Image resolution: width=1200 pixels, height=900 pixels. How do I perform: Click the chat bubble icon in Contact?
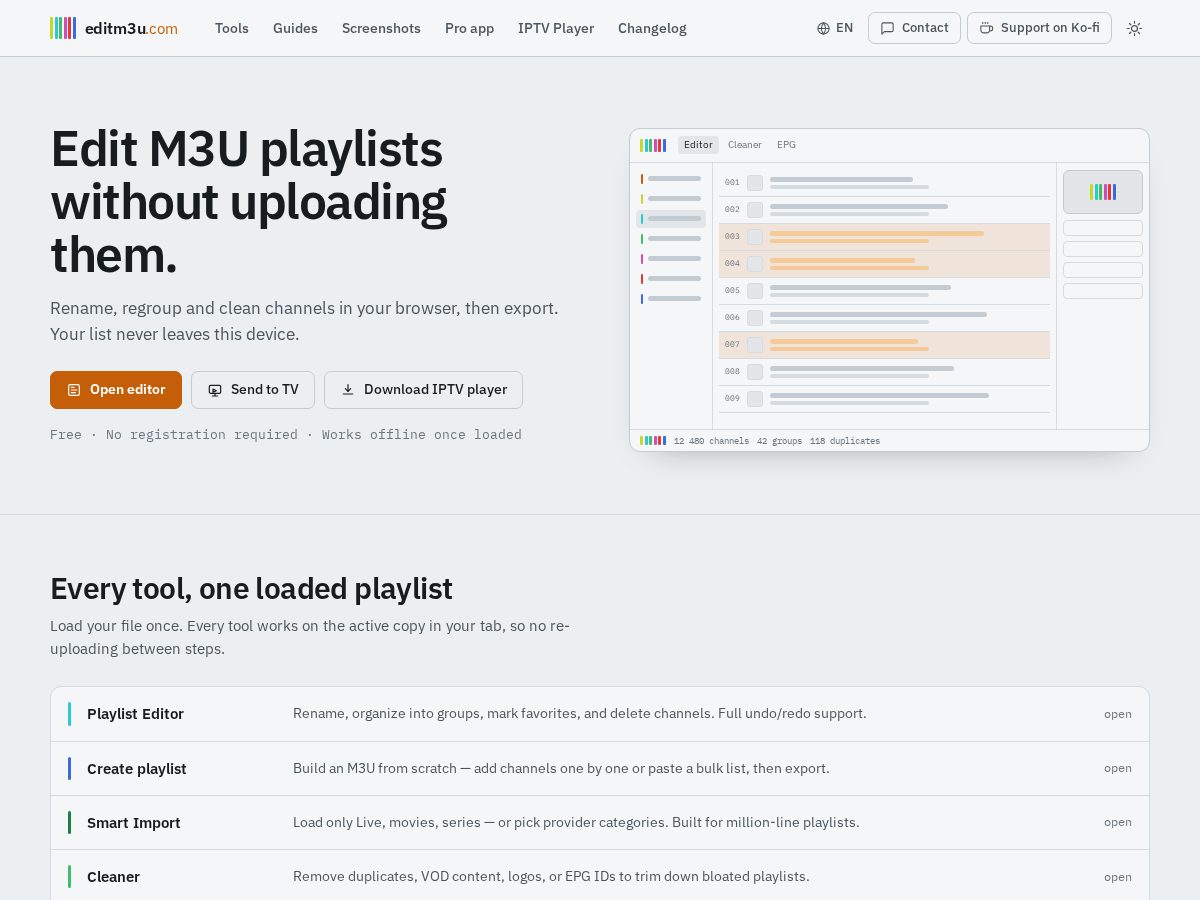[887, 28]
